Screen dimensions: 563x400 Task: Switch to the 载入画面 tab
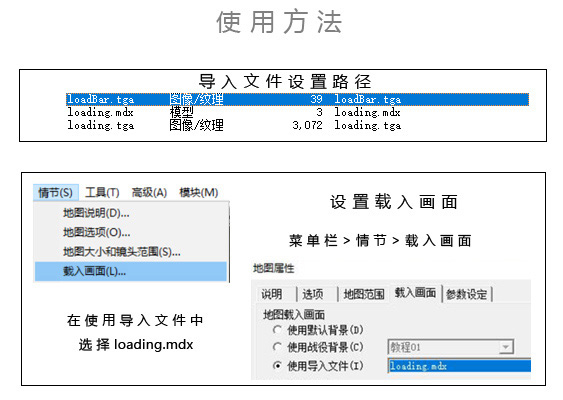click(x=415, y=293)
